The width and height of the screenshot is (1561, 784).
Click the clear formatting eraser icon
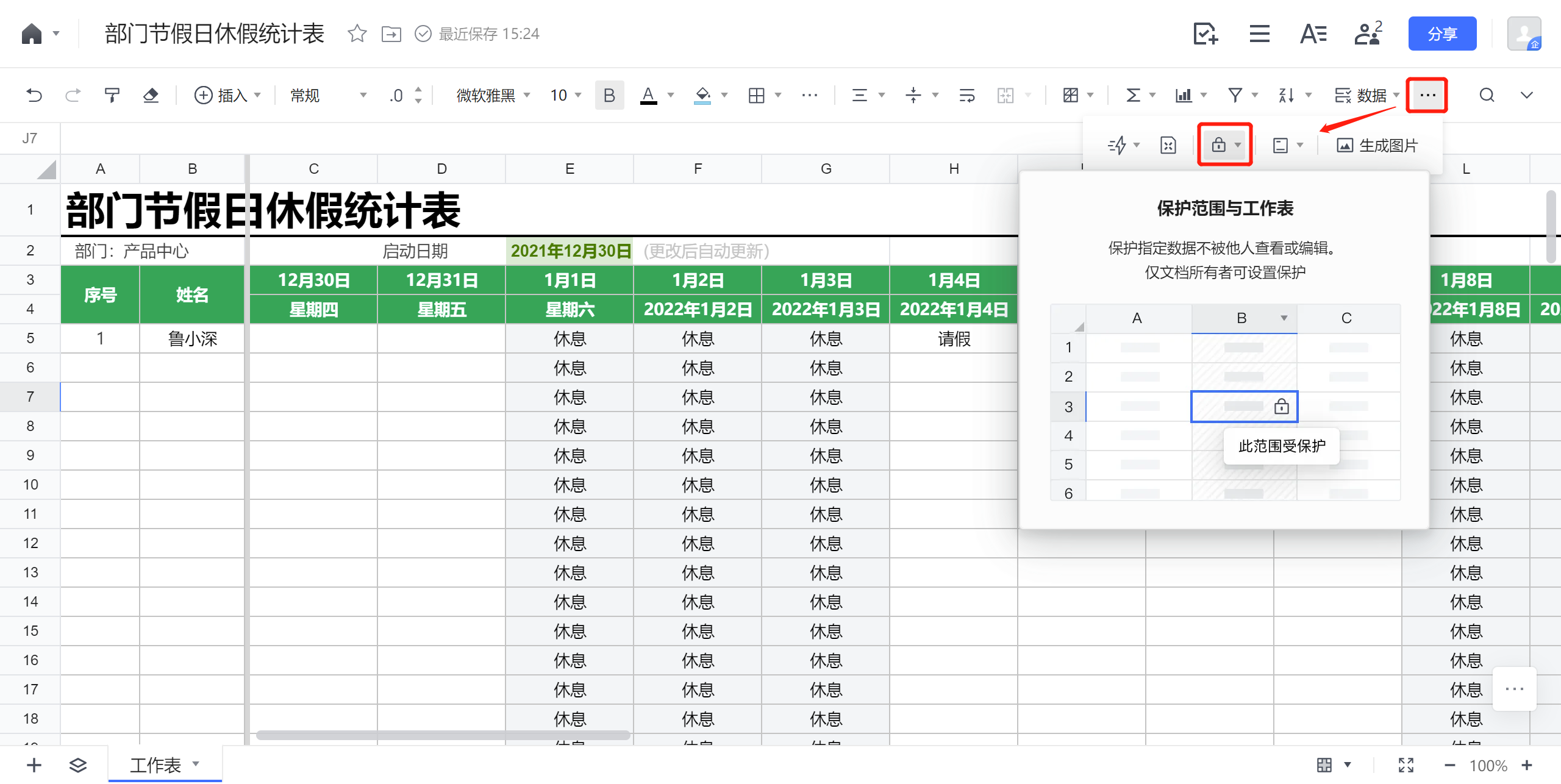click(x=151, y=95)
